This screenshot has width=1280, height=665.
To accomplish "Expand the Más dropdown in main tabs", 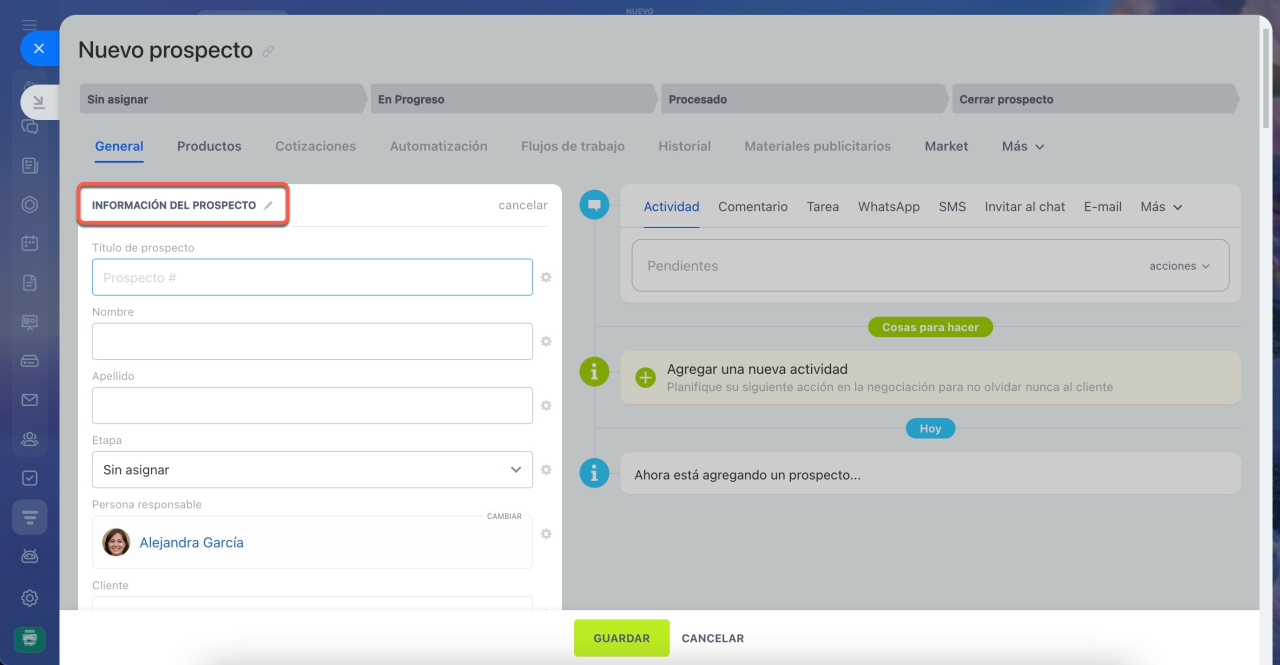I will [x=1023, y=146].
